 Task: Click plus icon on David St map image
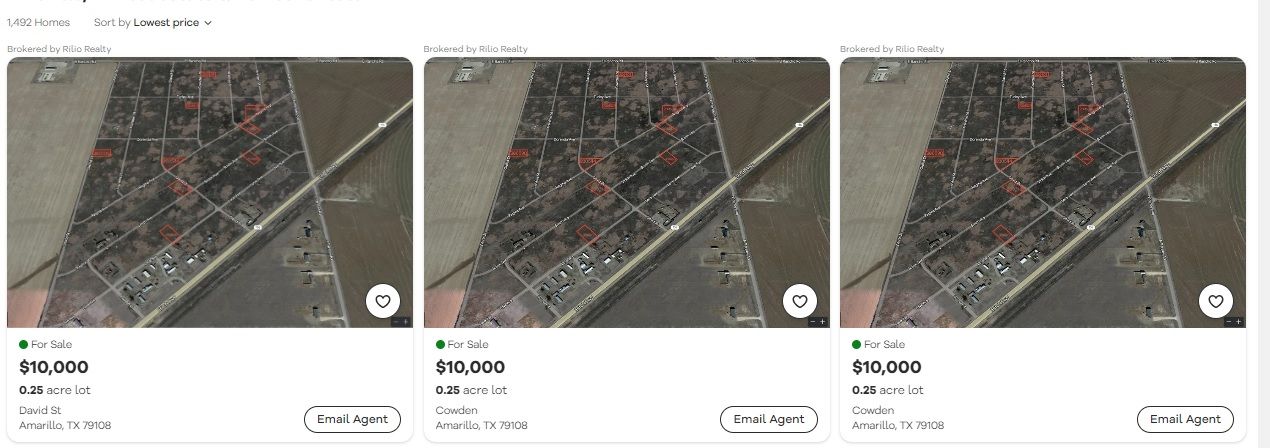point(406,322)
